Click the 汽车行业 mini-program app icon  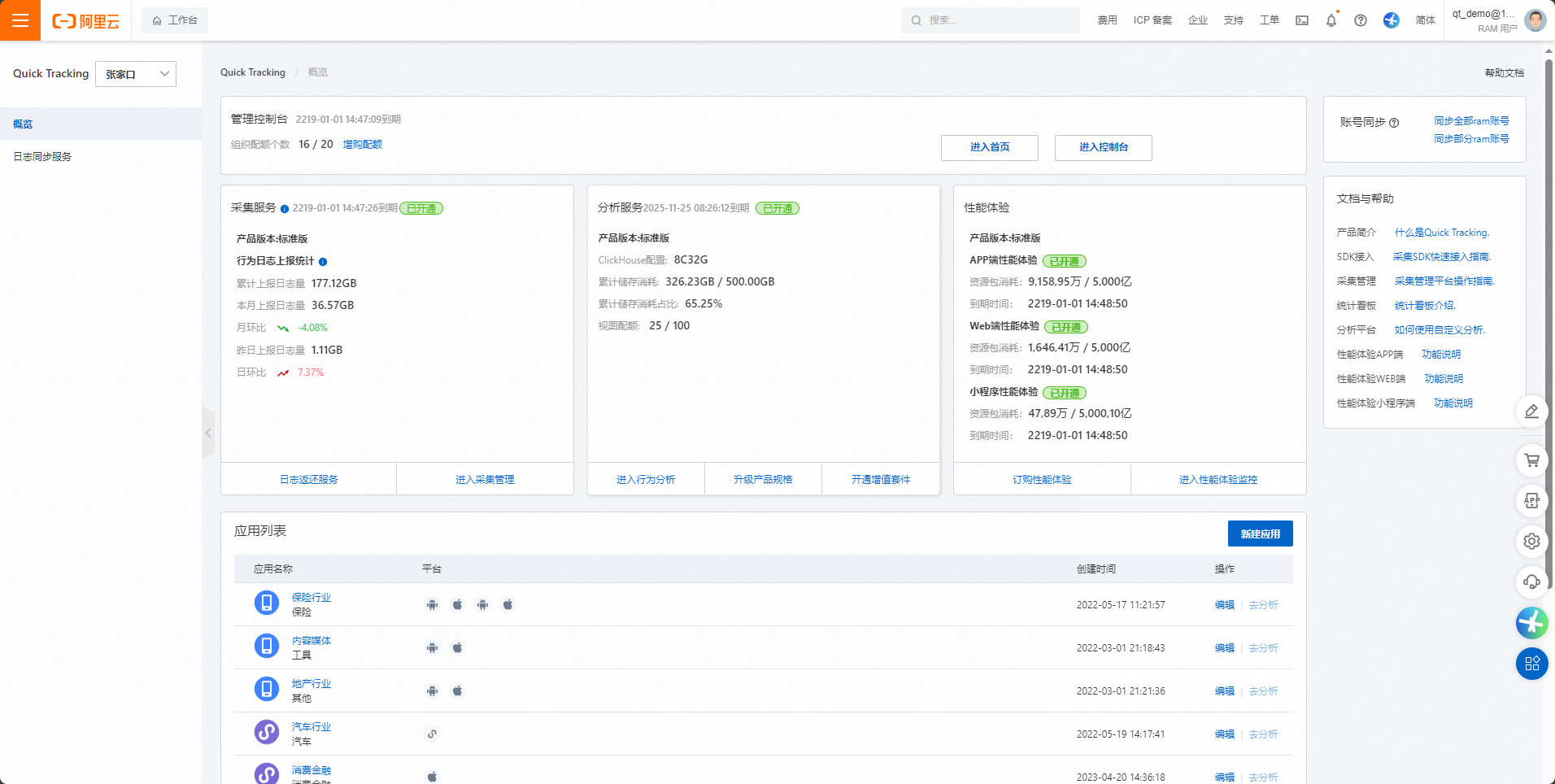click(x=267, y=733)
